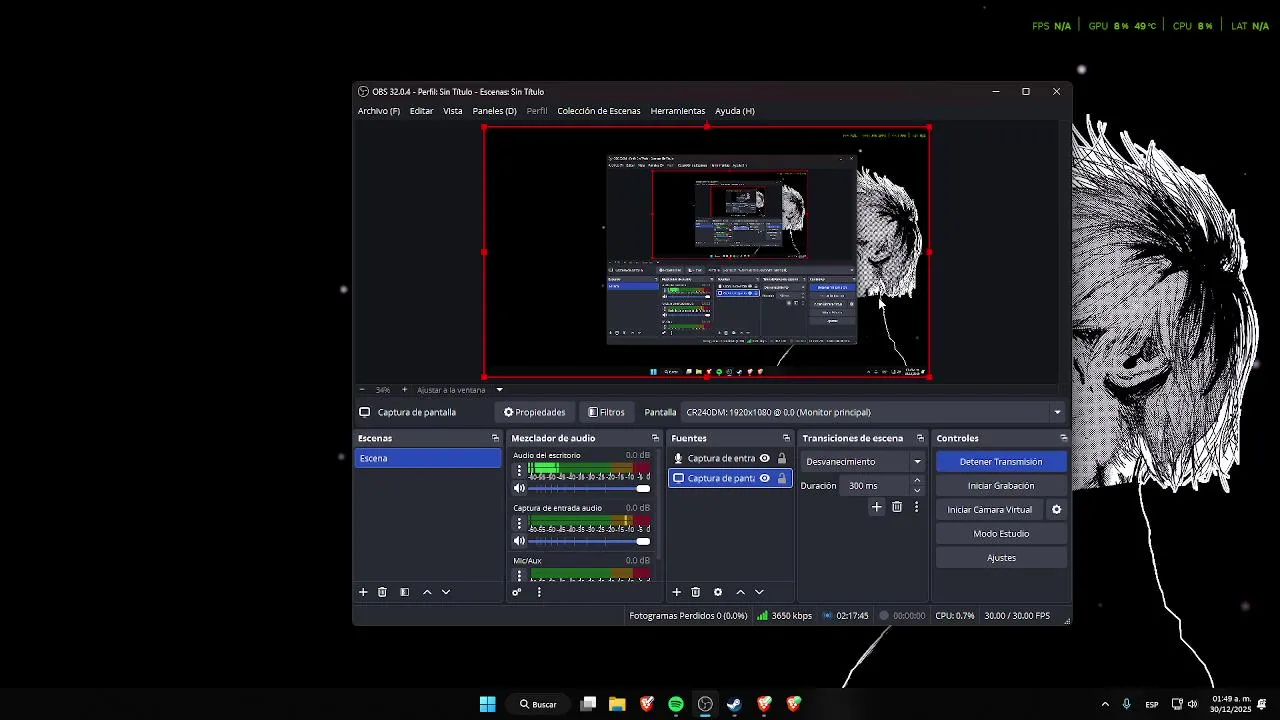Viewport: 1280px width, 720px height.
Task: Undock the Controles panel
Action: click(1063, 438)
